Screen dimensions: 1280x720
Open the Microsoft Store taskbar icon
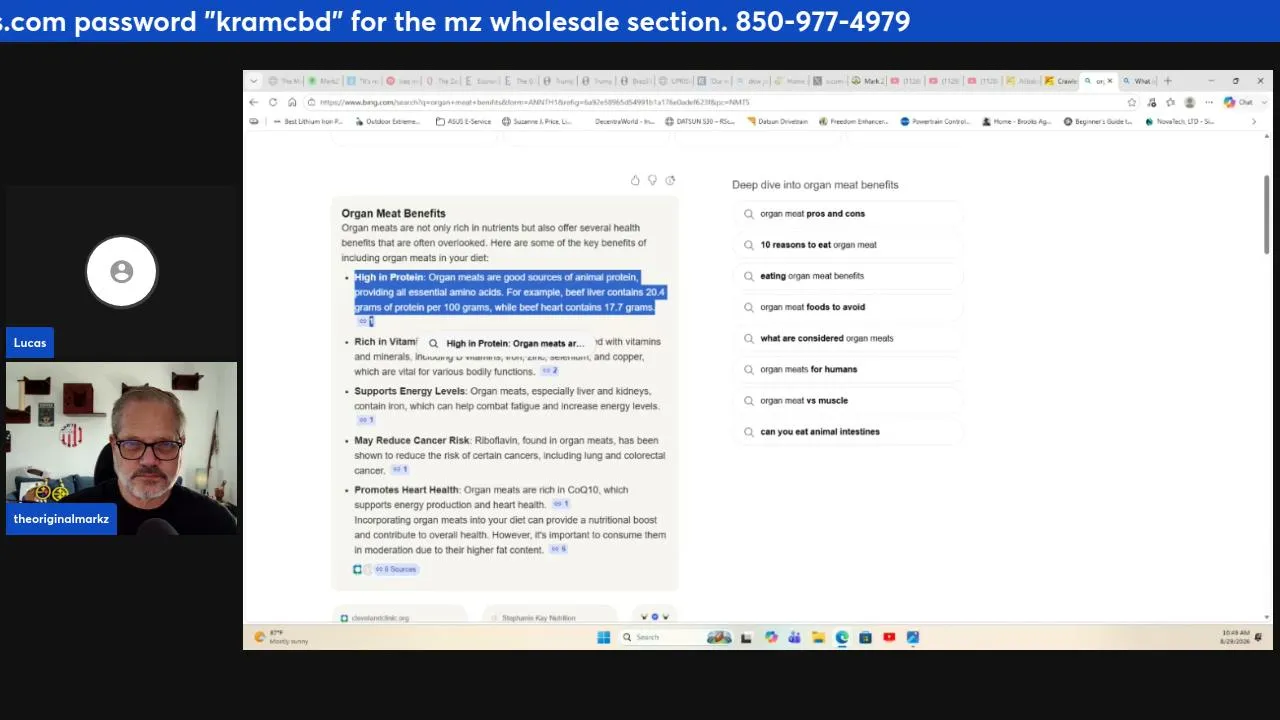click(865, 637)
